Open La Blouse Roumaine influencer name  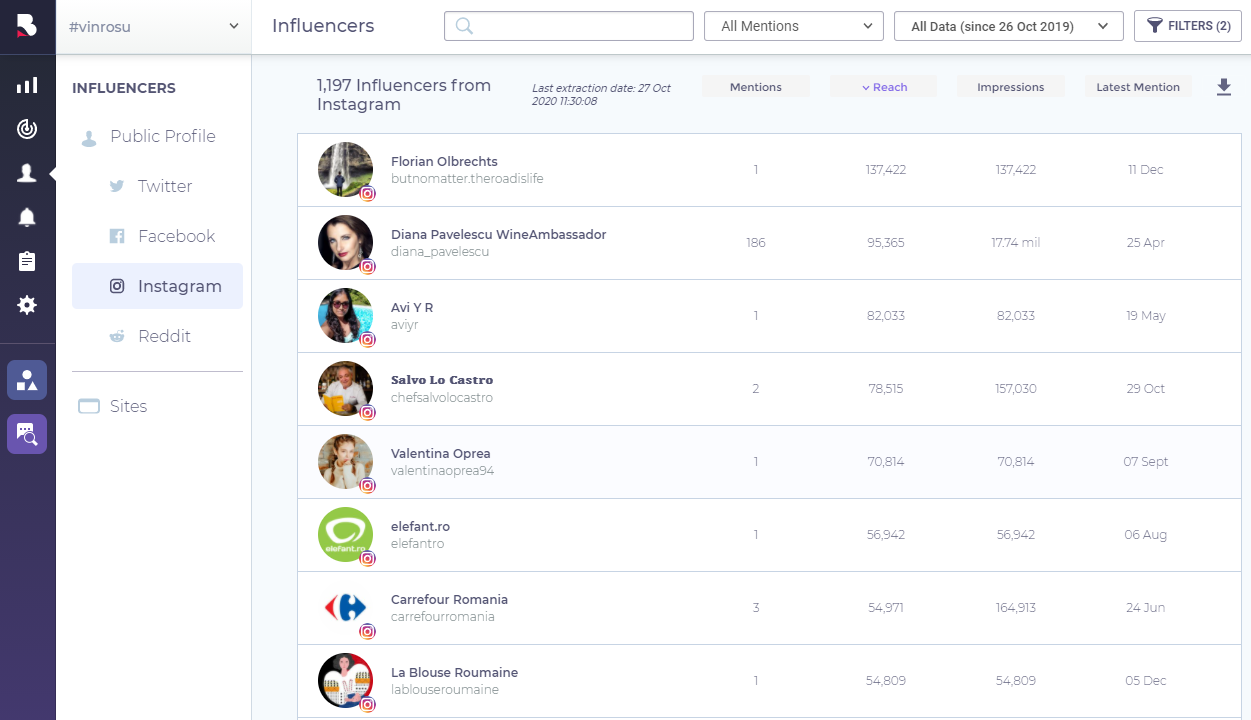(454, 672)
